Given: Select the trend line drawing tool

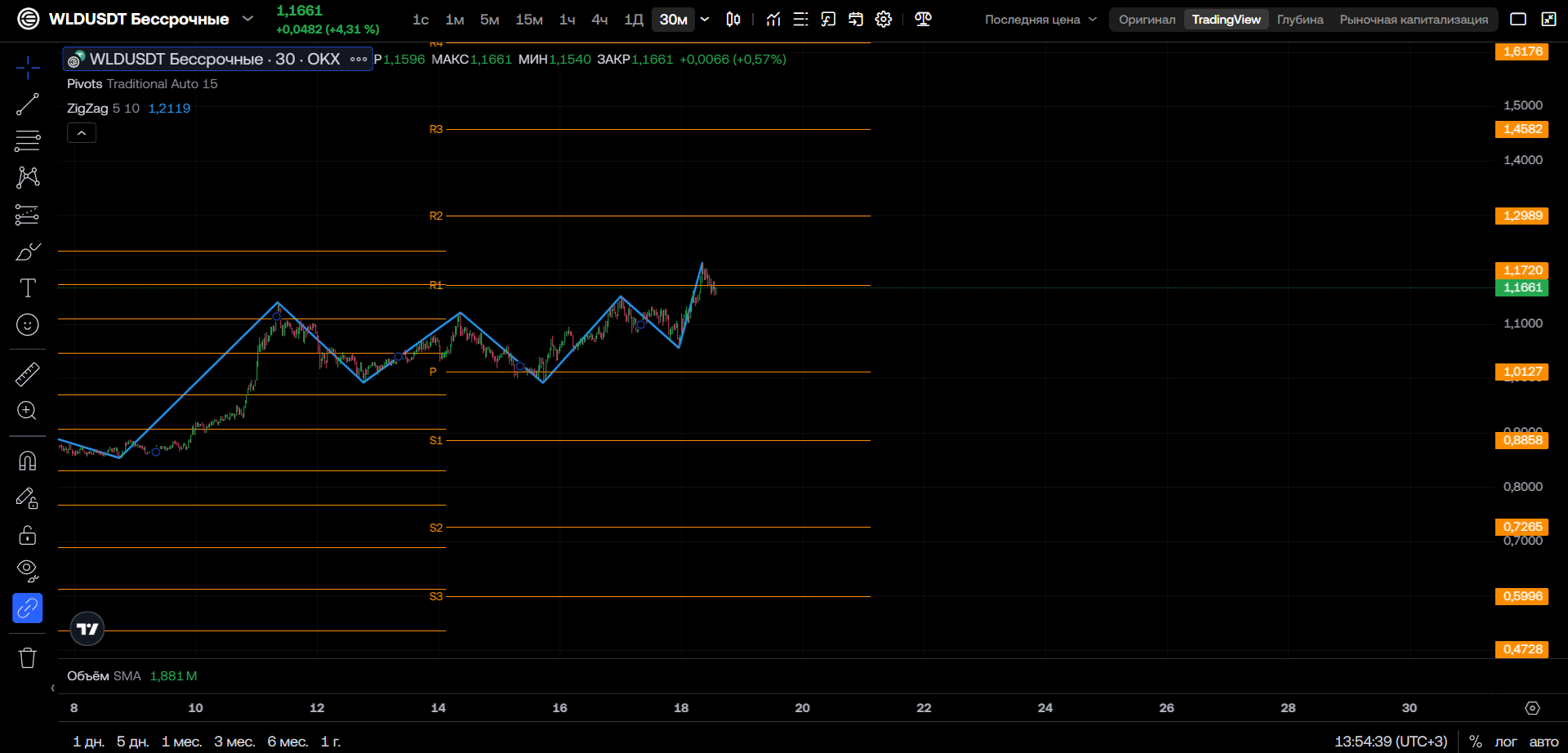Looking at the screenshot, I should 27,105.
